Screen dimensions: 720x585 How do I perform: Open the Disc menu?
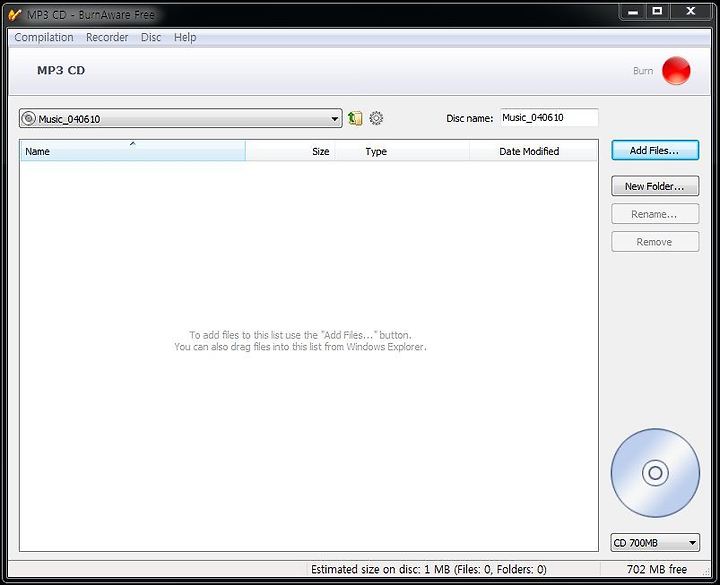point(151,37)
